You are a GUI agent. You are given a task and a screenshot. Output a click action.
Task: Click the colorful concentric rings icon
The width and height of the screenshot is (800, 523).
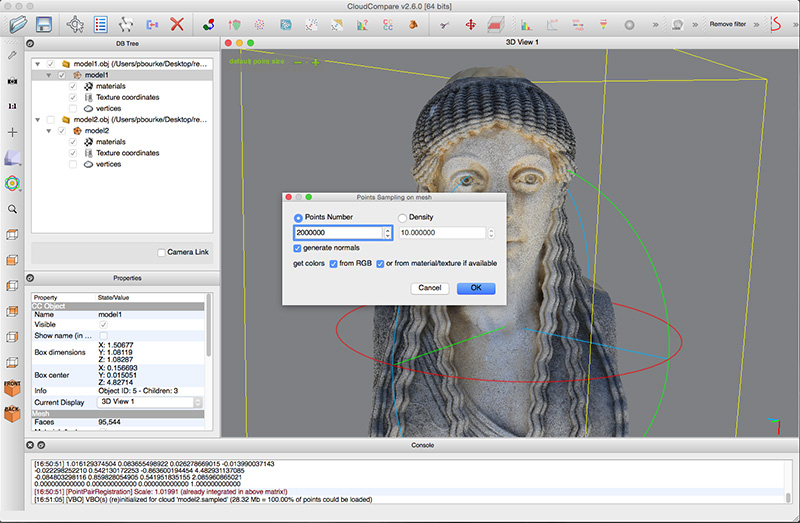12,183
